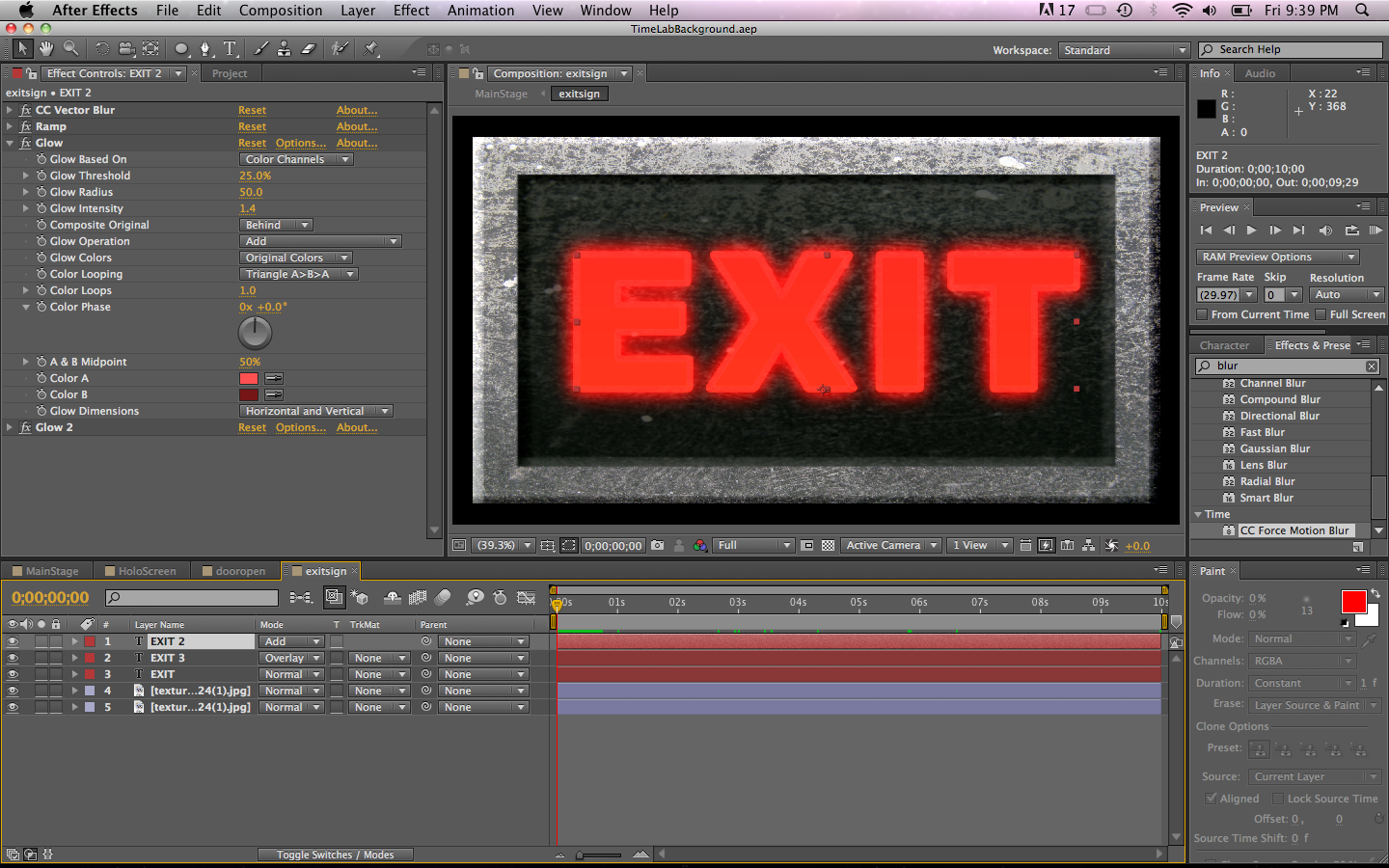Click the Color B swatch
The image size is (1389, 868).
[x=249, y=394]
